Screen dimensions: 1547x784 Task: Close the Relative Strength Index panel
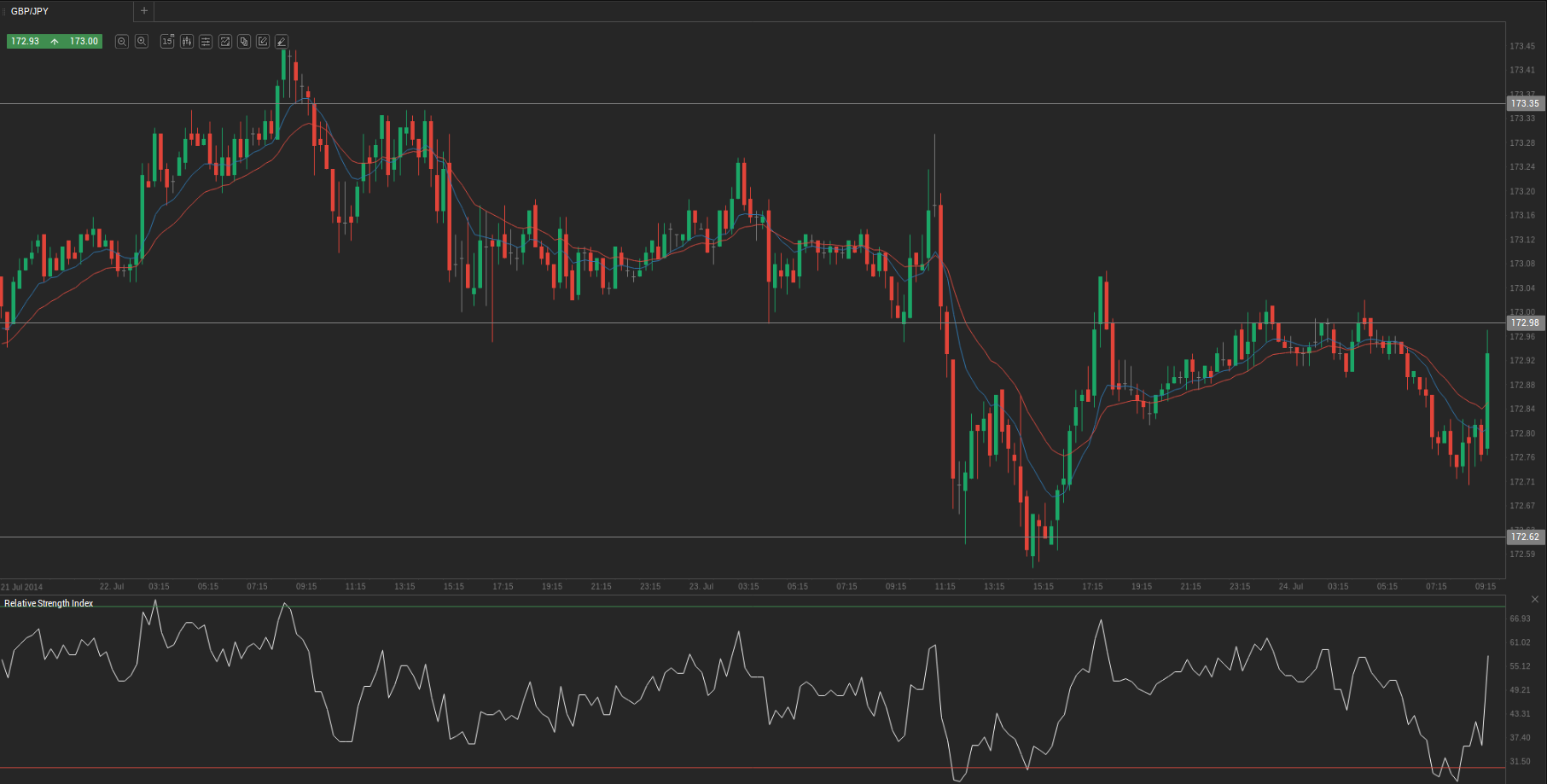(1535, 600)
